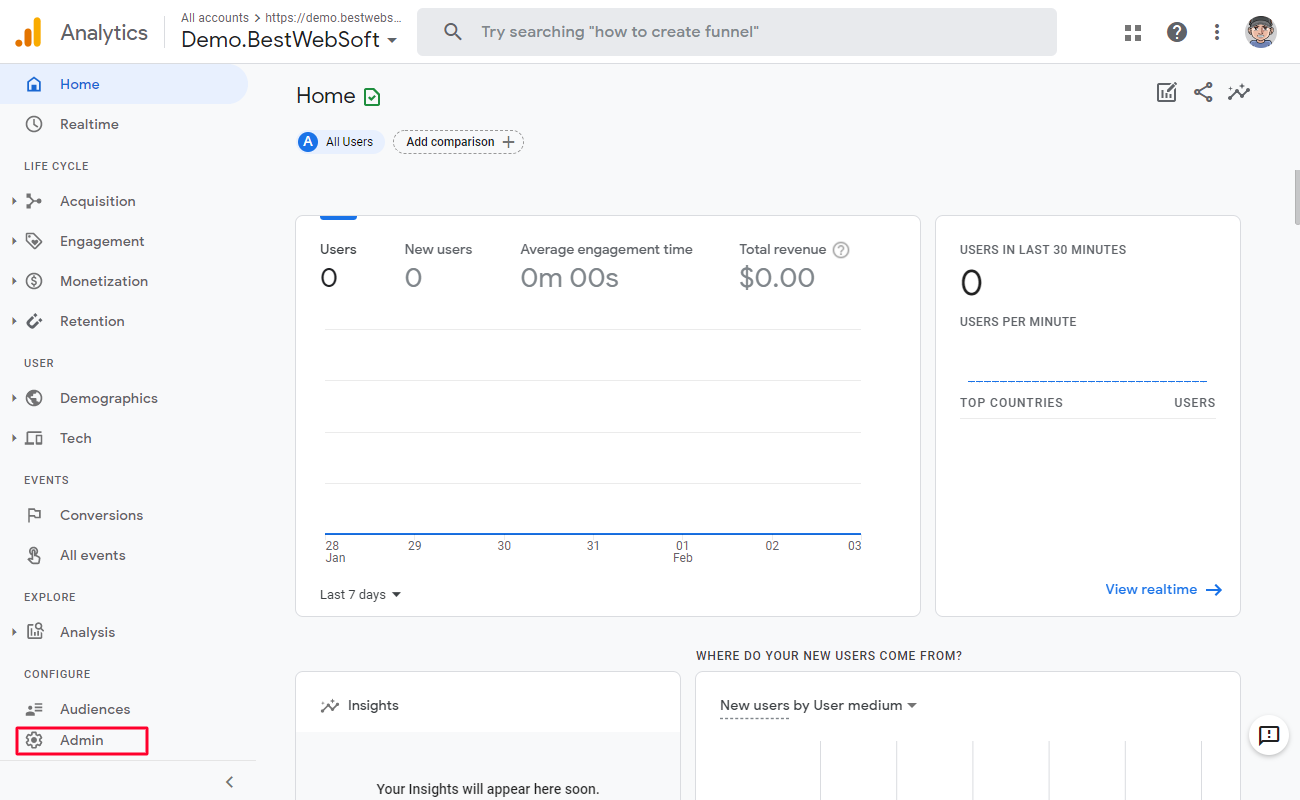
Task: Collapse the left navigation sidebar chevron
Action: coord(229,782)
